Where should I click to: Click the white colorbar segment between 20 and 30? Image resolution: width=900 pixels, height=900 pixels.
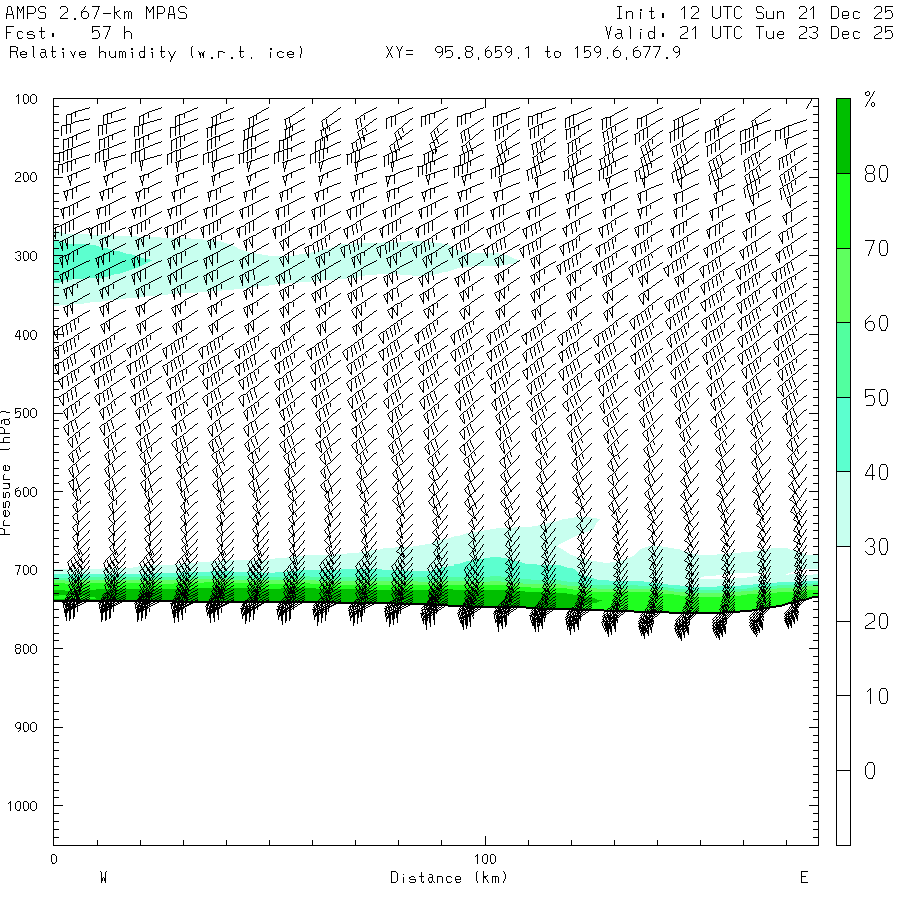(843, 584)
